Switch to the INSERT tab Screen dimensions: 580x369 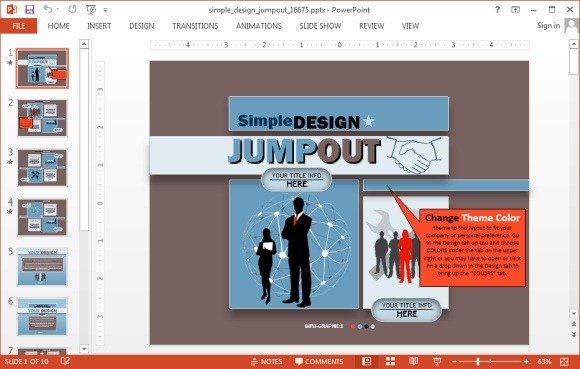click(99, 26)
